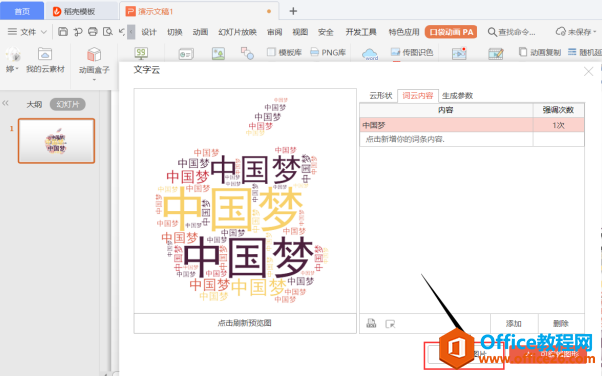Click 查找命令 search box
Viewport: 602px width, 376px height.
[x=511, y=32]
